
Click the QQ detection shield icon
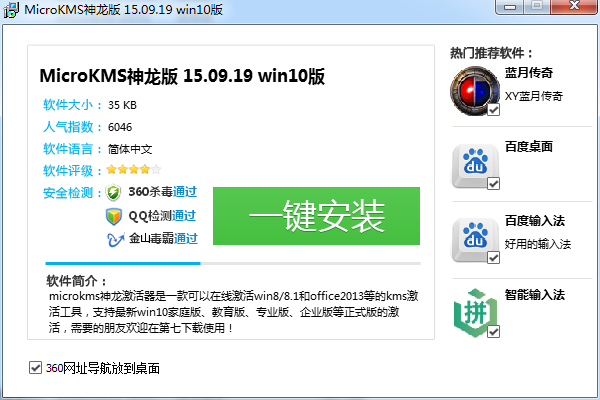tap(114, 216)
